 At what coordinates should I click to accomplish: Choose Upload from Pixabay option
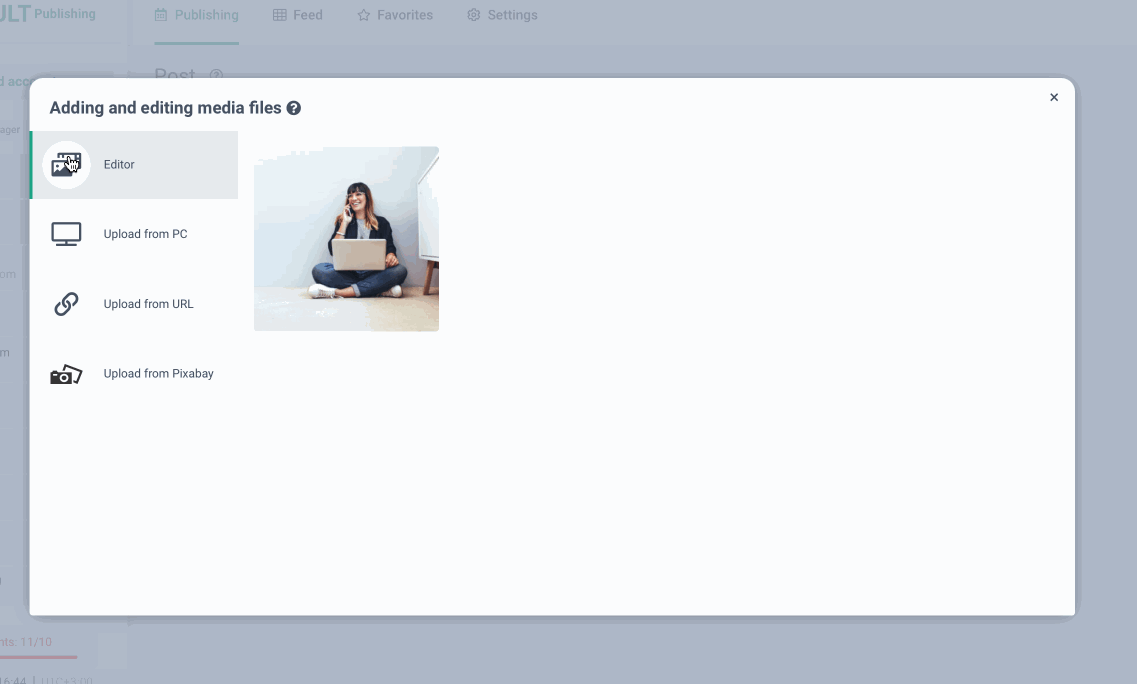pyautogui.click(x=158, y=374)
